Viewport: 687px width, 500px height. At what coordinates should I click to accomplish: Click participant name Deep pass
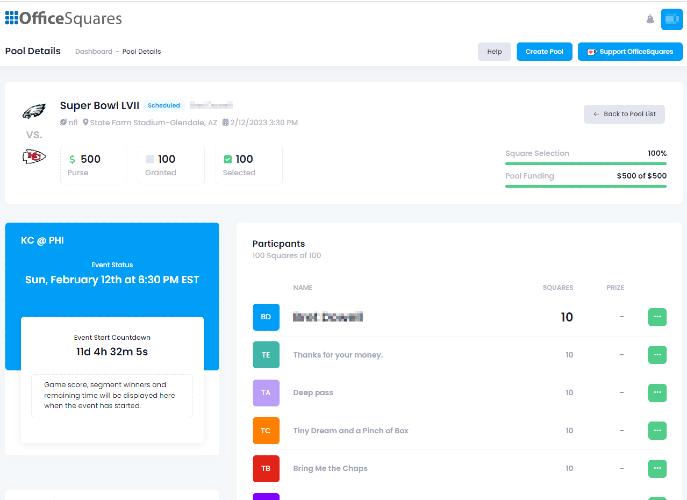[x=313, y=393]
